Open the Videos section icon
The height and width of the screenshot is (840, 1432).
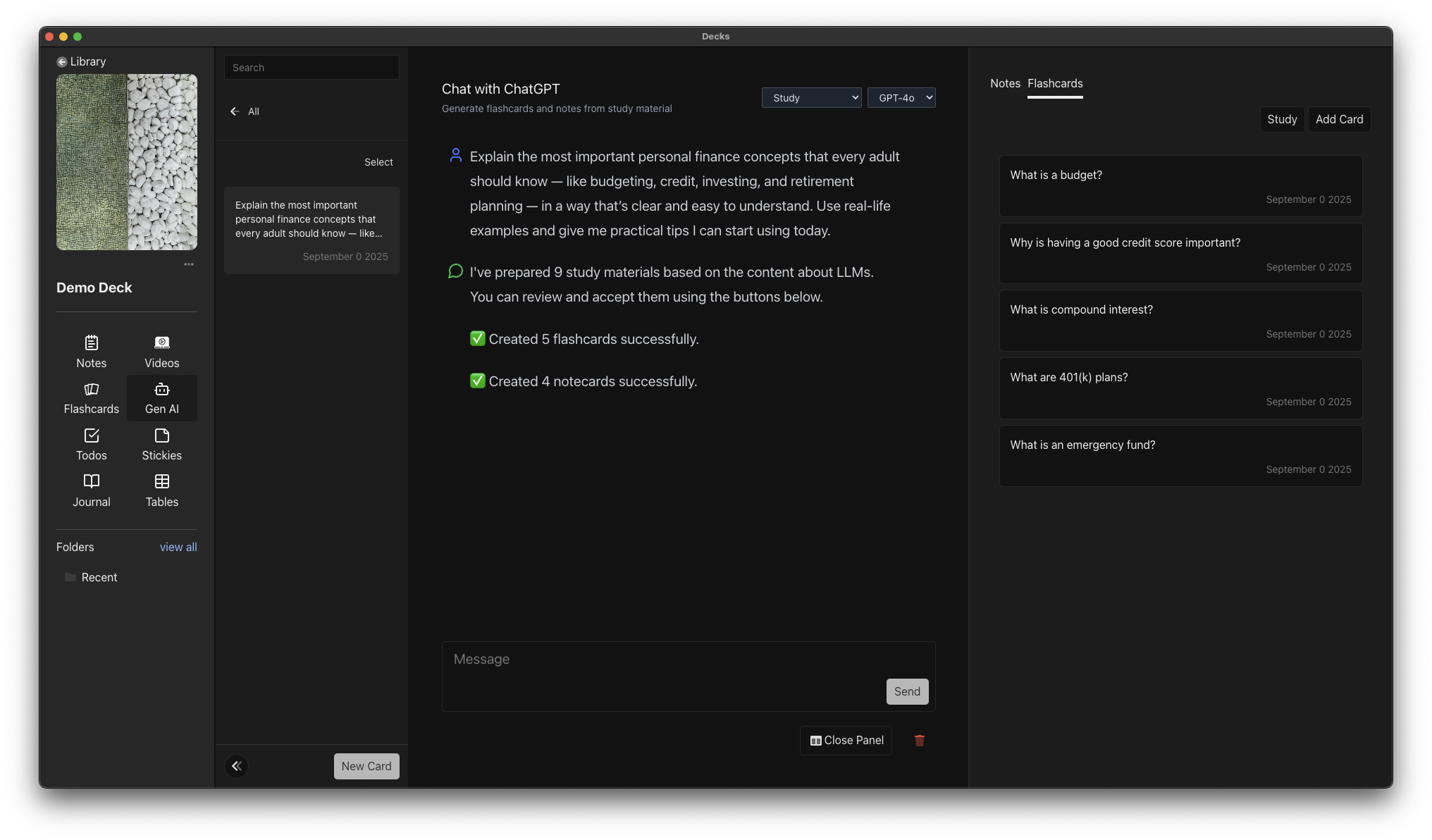(x=162, y=343)
